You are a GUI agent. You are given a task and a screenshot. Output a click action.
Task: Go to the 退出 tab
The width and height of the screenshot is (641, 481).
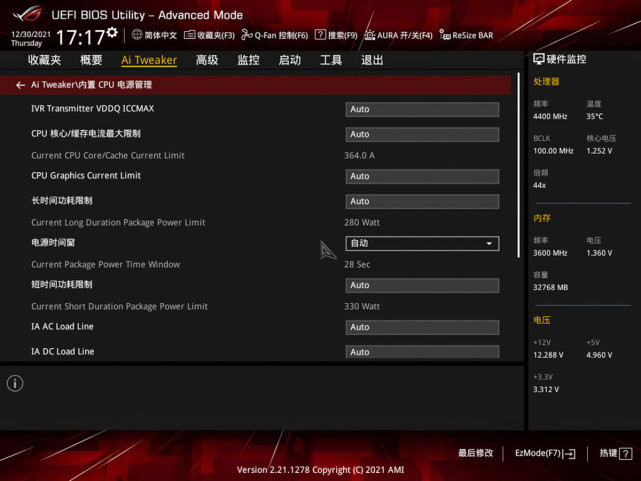click(x=372, y=60)
